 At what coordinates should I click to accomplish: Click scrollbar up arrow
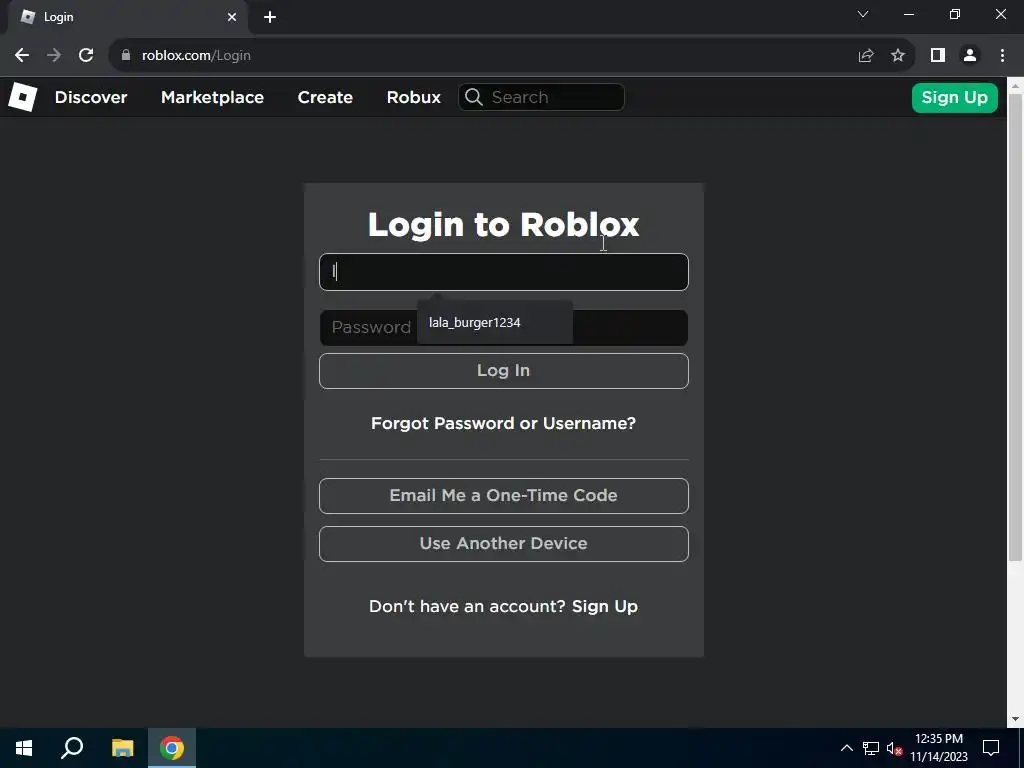(1016, 84)
